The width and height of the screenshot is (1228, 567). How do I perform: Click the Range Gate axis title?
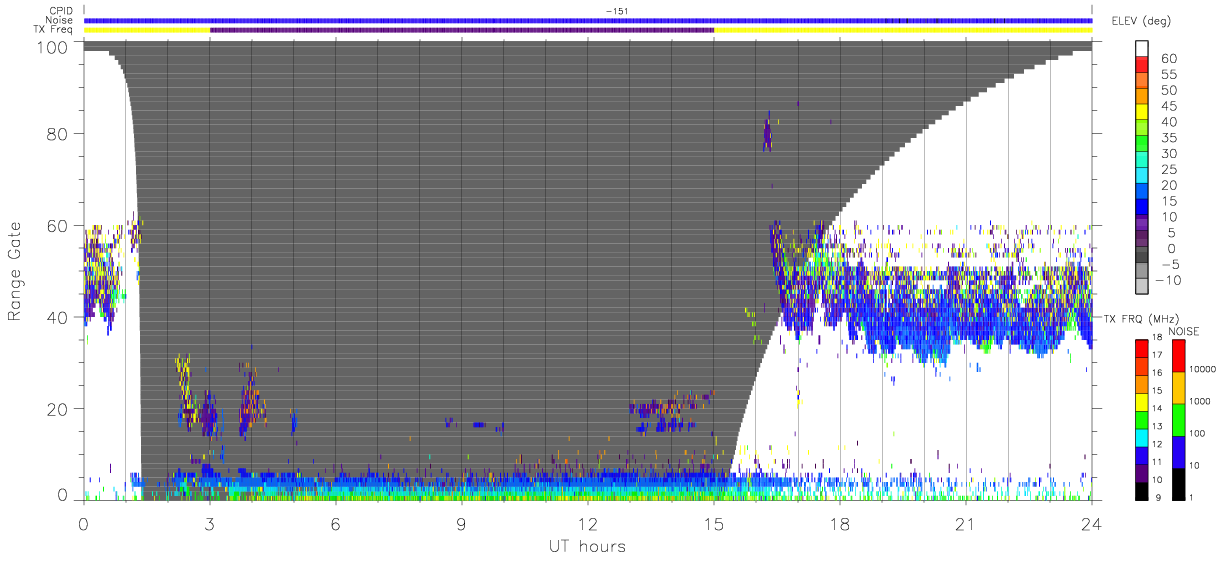(16, 271)
